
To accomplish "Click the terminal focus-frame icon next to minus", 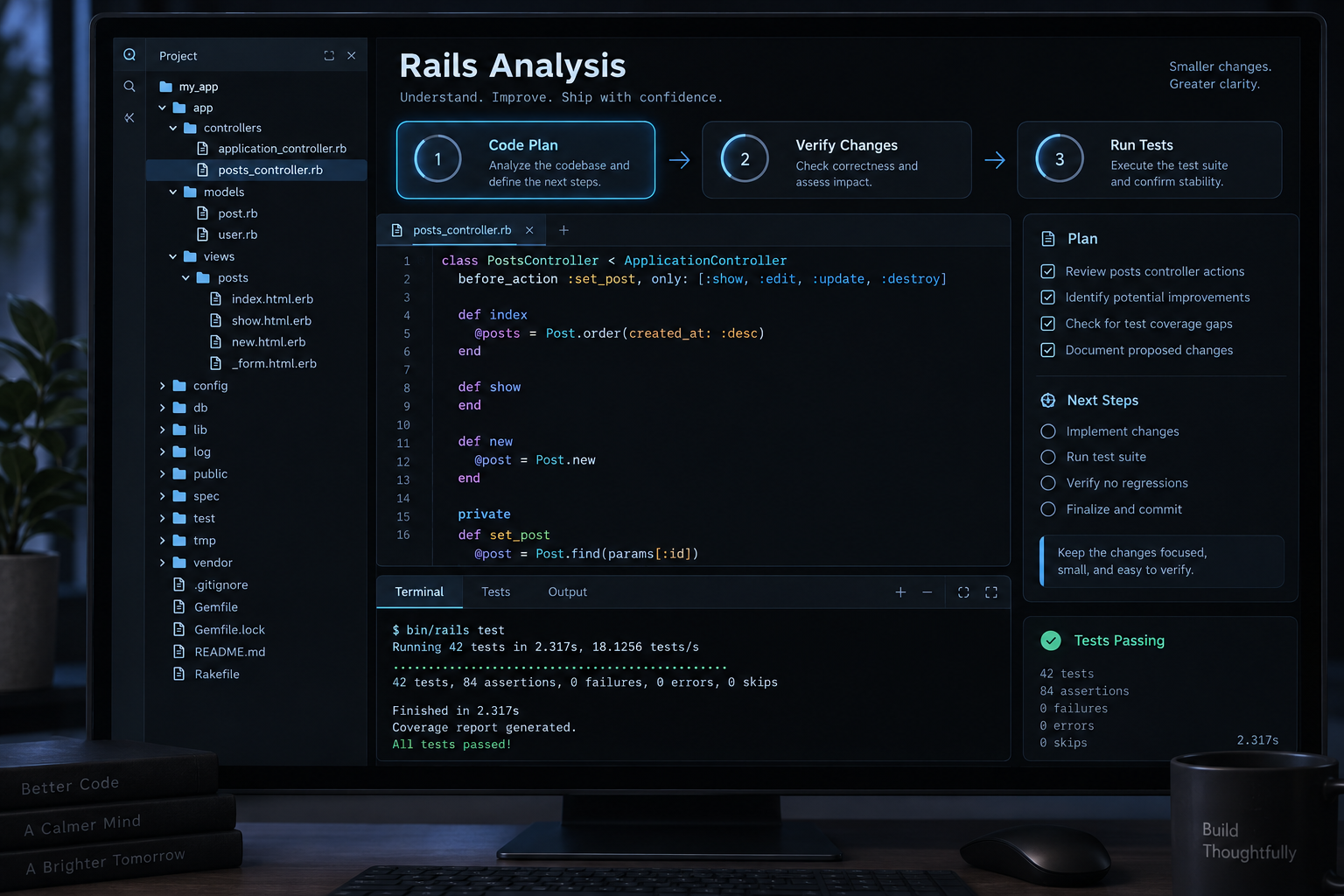I will [x=963, y=592].
